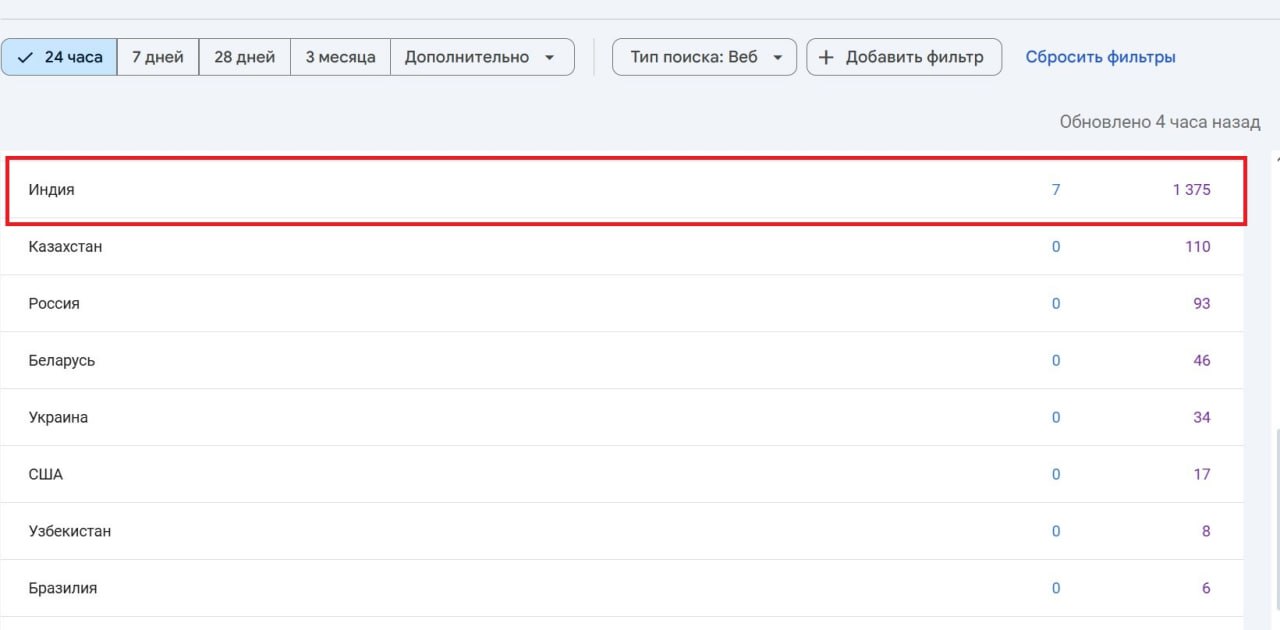Click the Сбросить фильтры link

[x=1100, y=57]
